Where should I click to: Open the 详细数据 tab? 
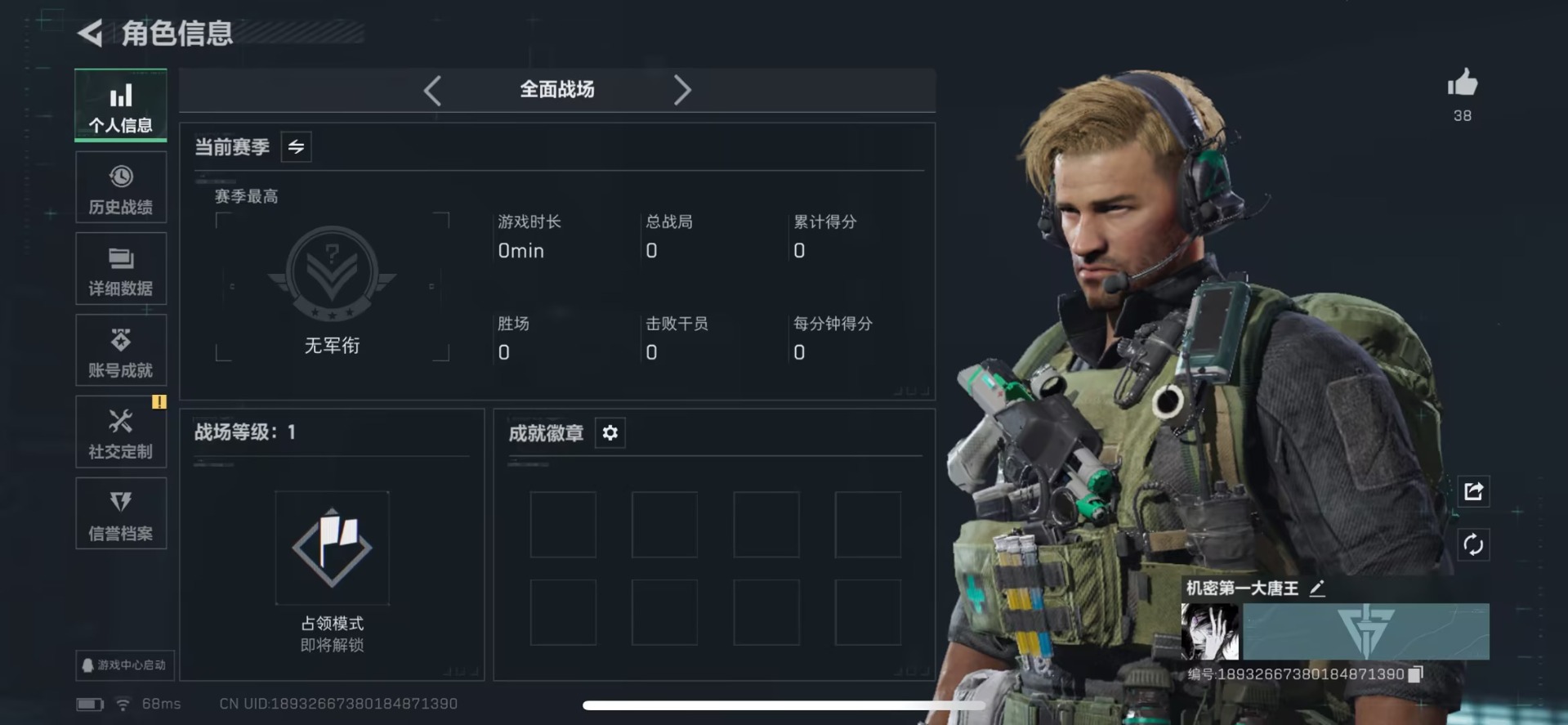tap(121, 269)
